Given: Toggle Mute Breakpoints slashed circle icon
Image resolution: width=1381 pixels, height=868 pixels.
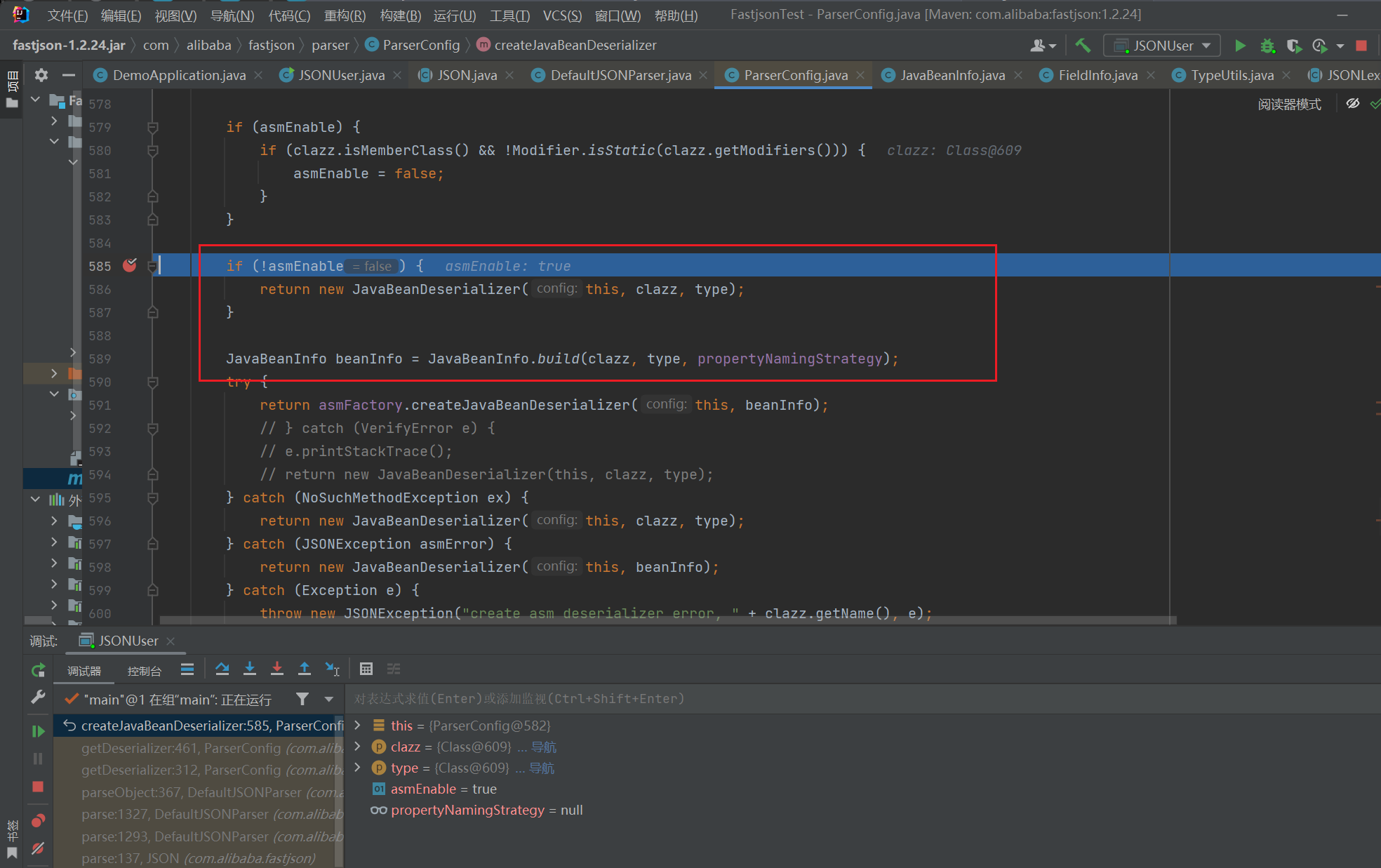Looking at the screenshot, I should pos(38,848).
